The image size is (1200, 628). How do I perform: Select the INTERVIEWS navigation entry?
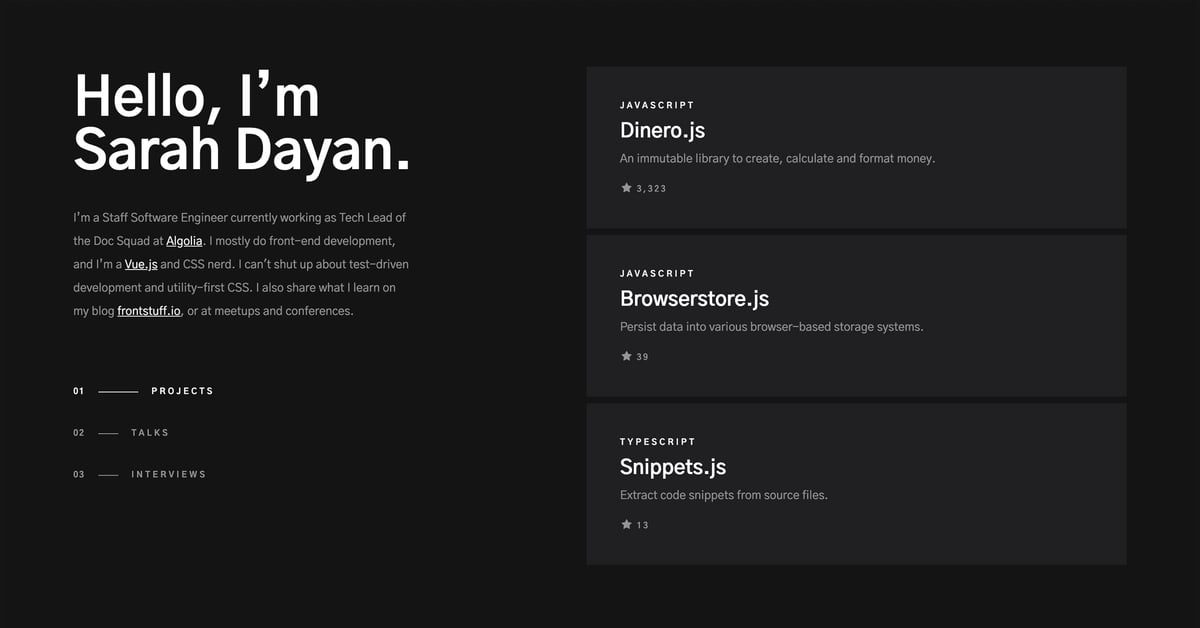pyautogui.click(x=168, y=474)
